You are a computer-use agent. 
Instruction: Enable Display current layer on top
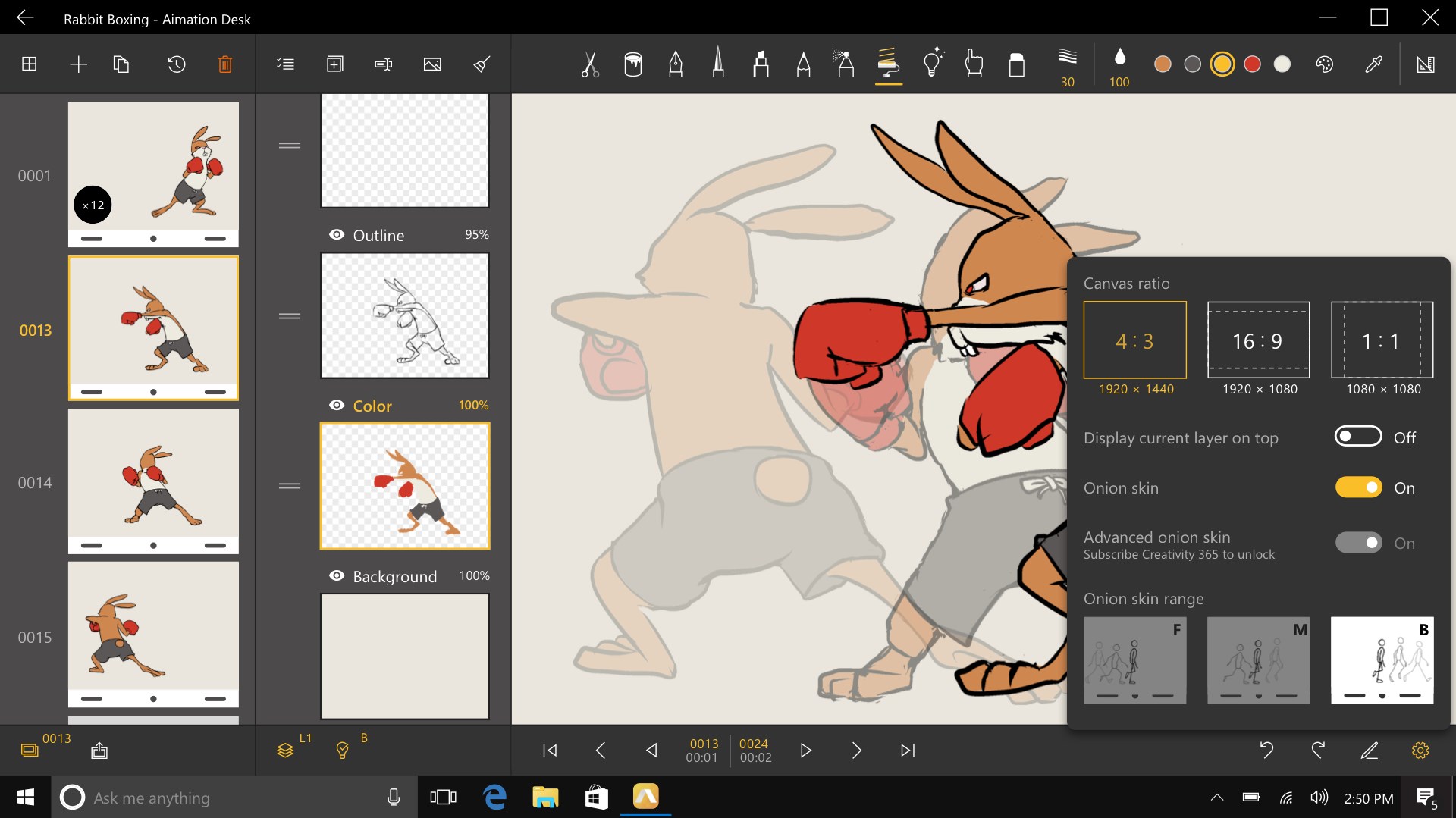pos(1358,437)
